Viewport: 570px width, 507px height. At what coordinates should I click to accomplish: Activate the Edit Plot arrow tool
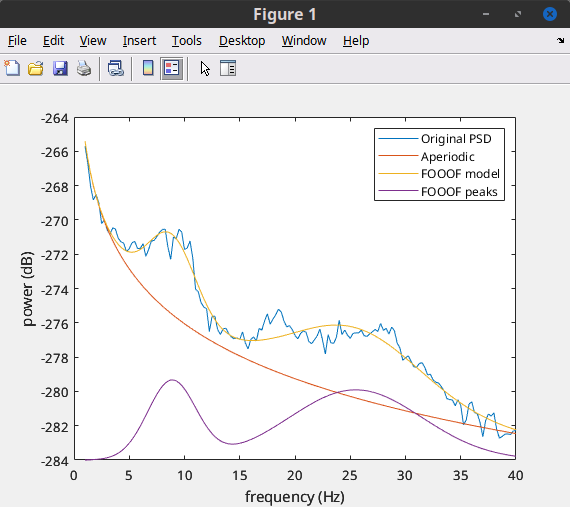205,68
